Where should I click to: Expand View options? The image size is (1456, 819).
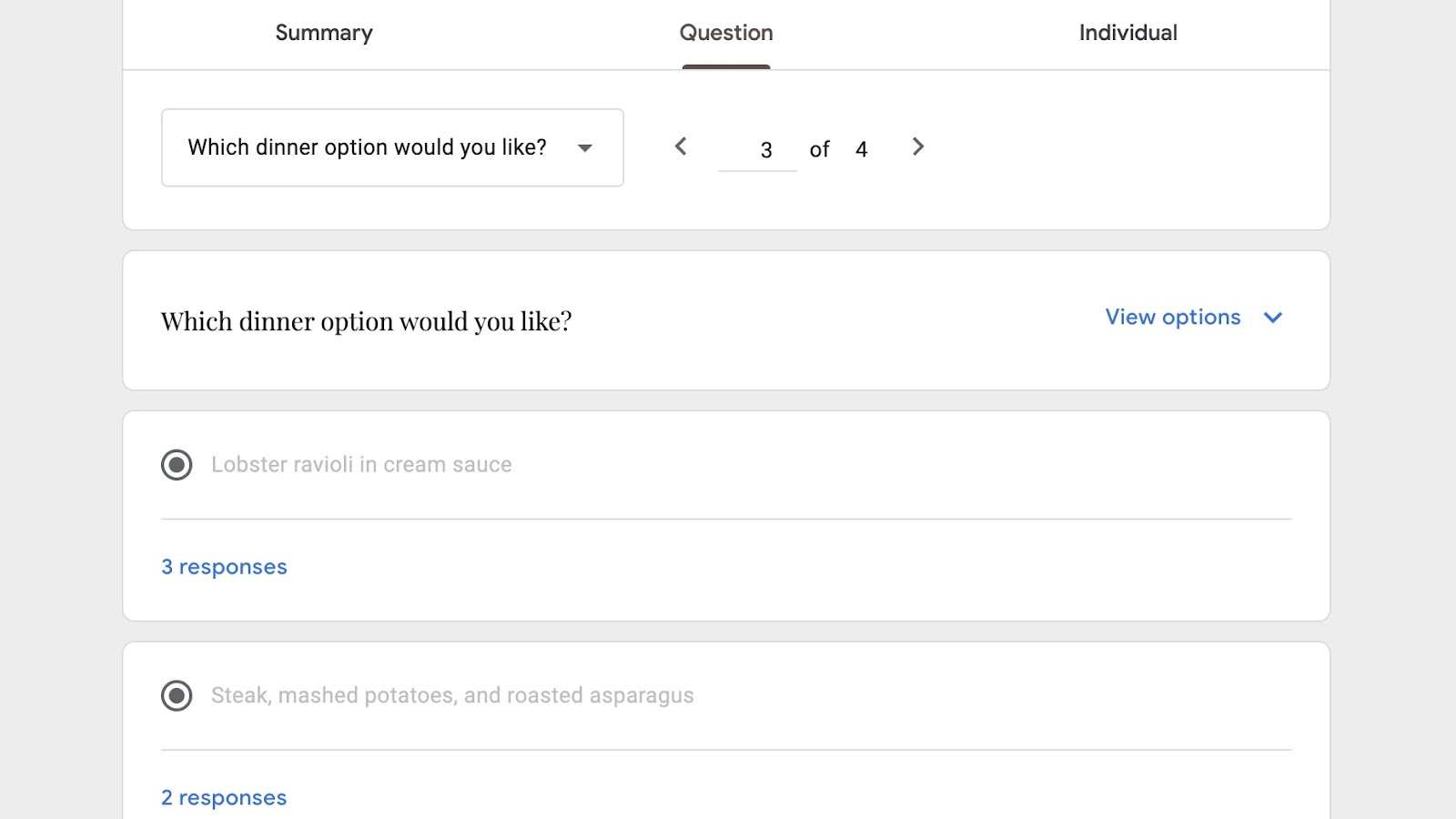1173,318
